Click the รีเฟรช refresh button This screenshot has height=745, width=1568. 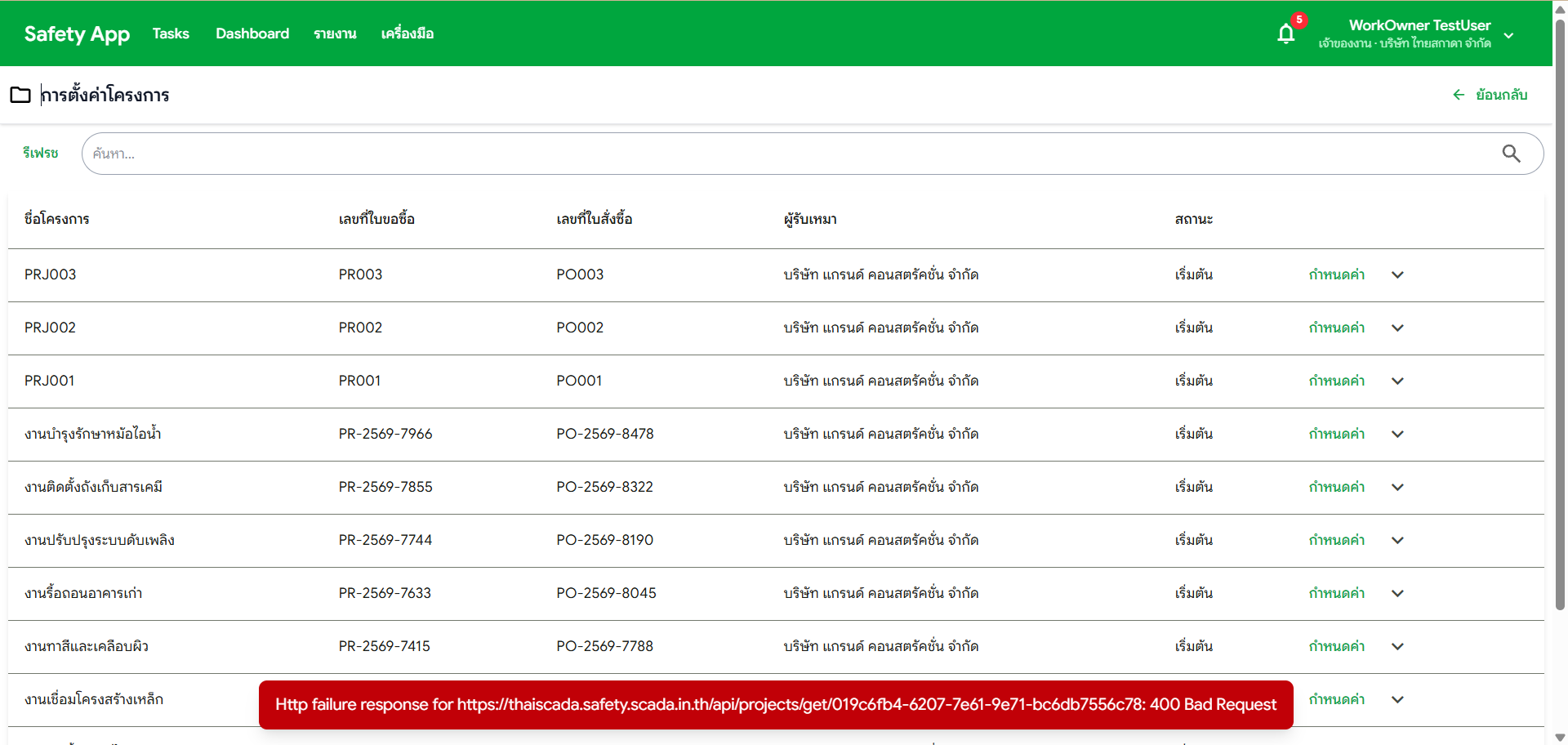41,154
